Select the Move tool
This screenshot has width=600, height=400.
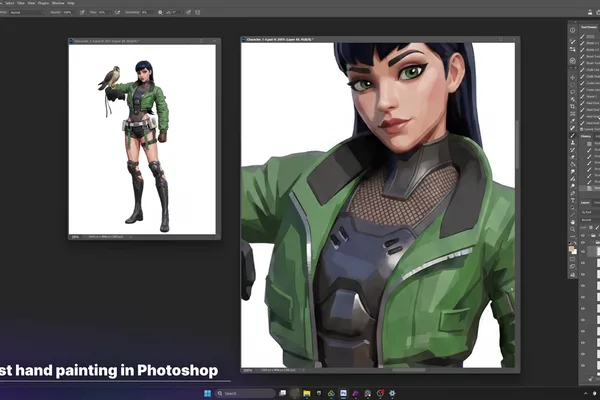tap(572, 78)
